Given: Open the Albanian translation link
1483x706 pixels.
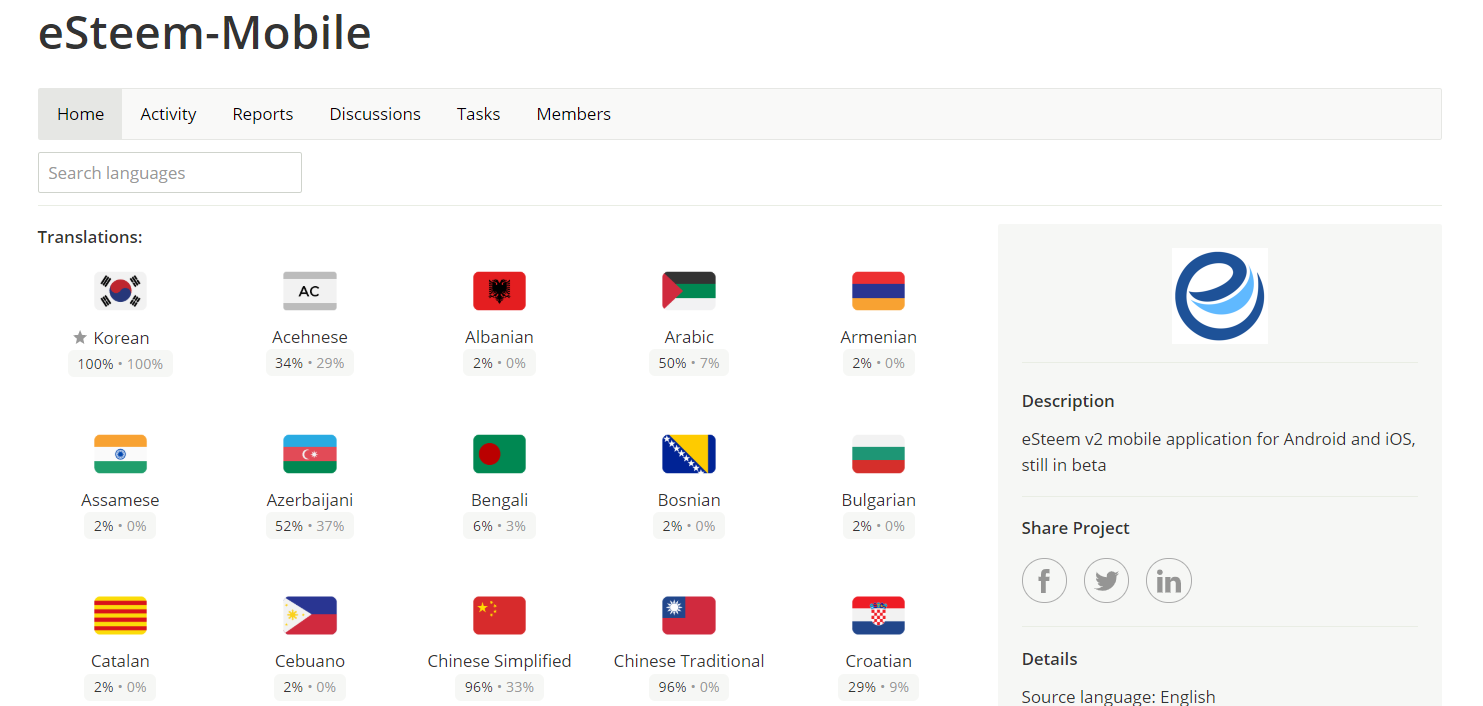Looking at the screenshot, I should click(499, 337).
